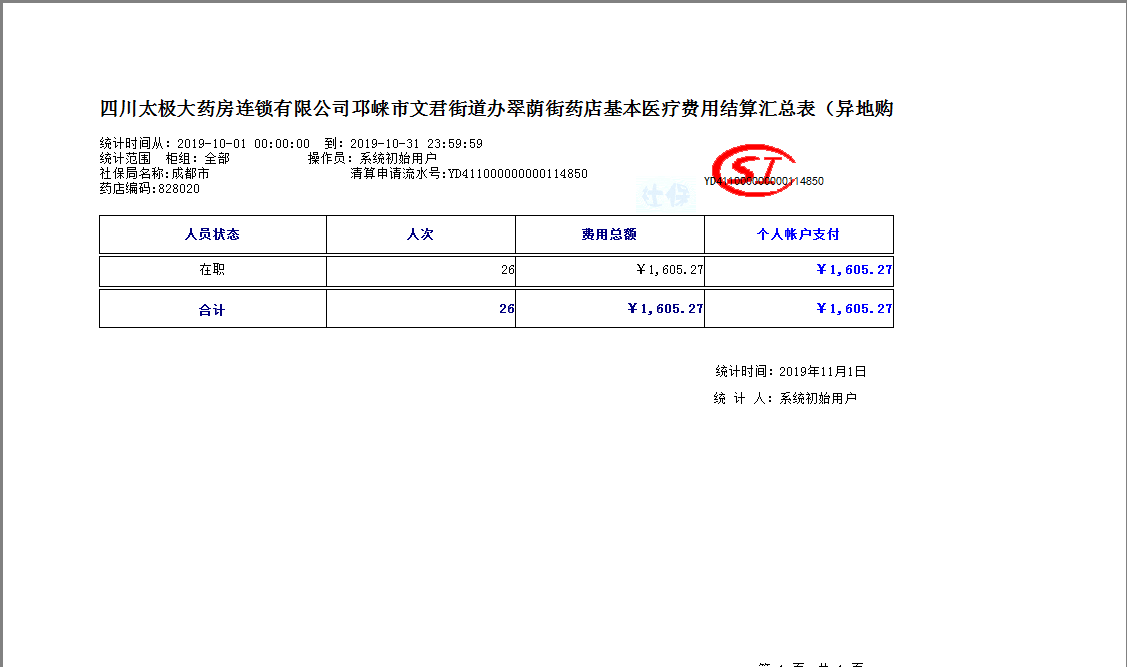The width and height of the screenshot is (1127, 667).
Task: Click the 统计范围 label
Action: pyautogui.click(x=125, y=158)
